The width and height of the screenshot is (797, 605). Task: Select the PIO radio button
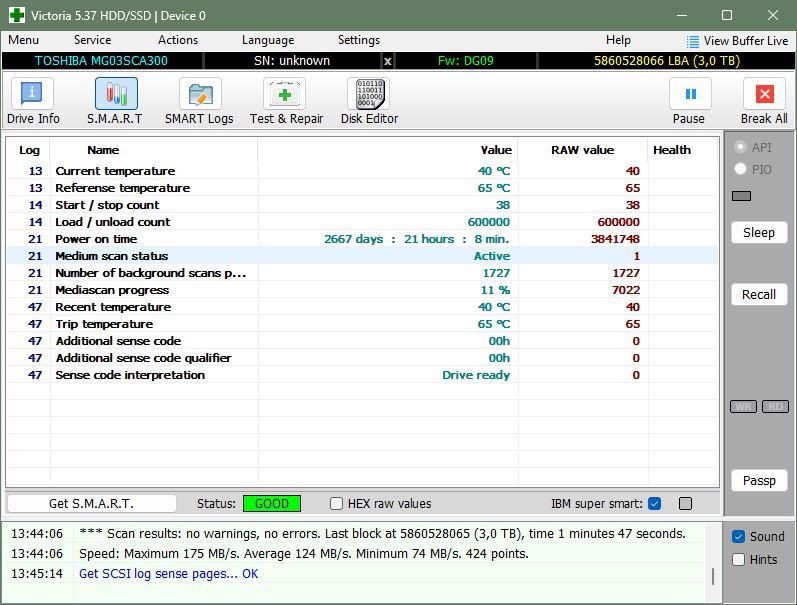741,169
